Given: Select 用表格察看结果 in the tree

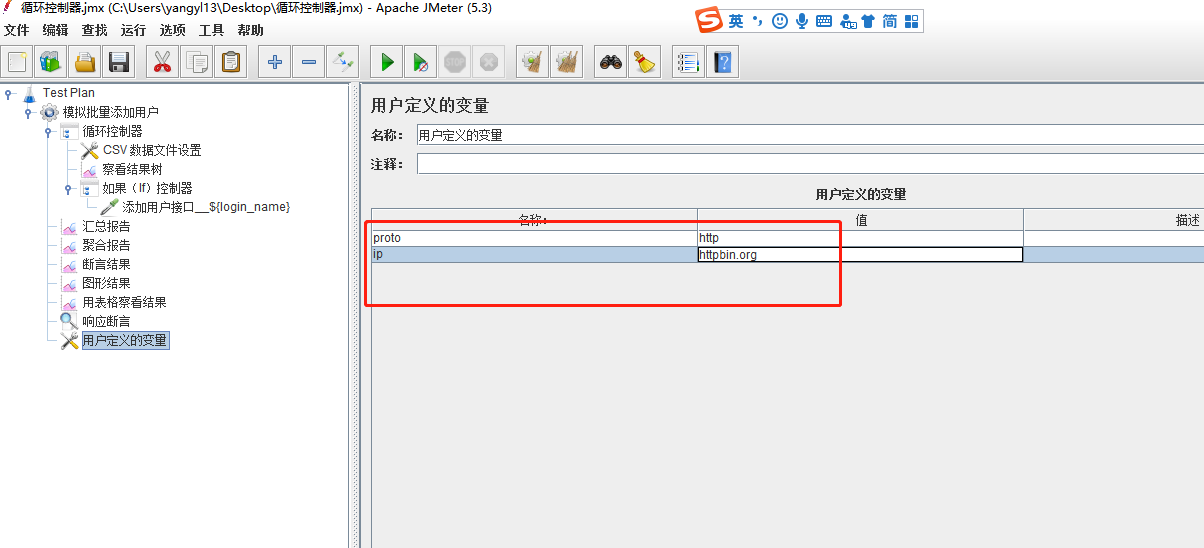Looking at the screenshot, I should tap(124, 302).
